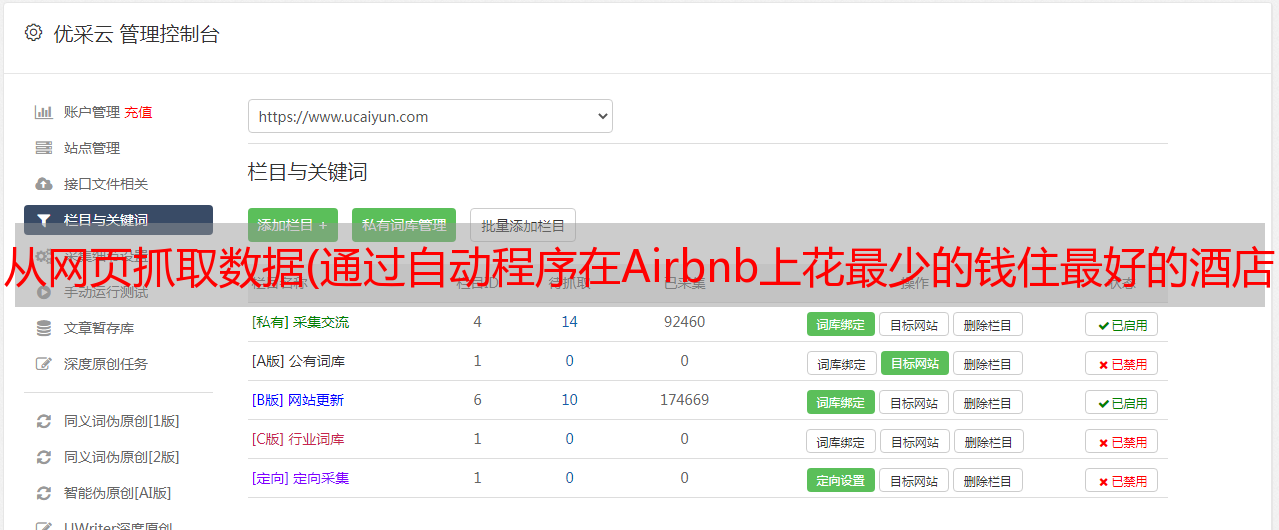Toggle the 已禁用 status of 定向采集
Screen dimensions: 1279x530
point(1121,480)
